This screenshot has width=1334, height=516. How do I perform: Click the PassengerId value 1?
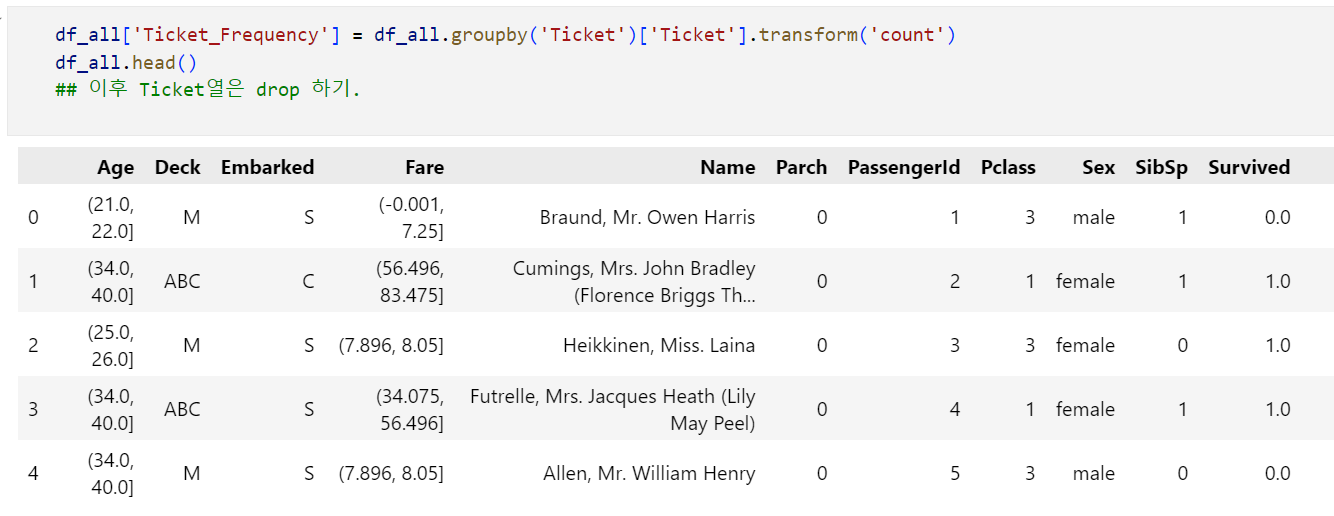click(x=955, y=217)
